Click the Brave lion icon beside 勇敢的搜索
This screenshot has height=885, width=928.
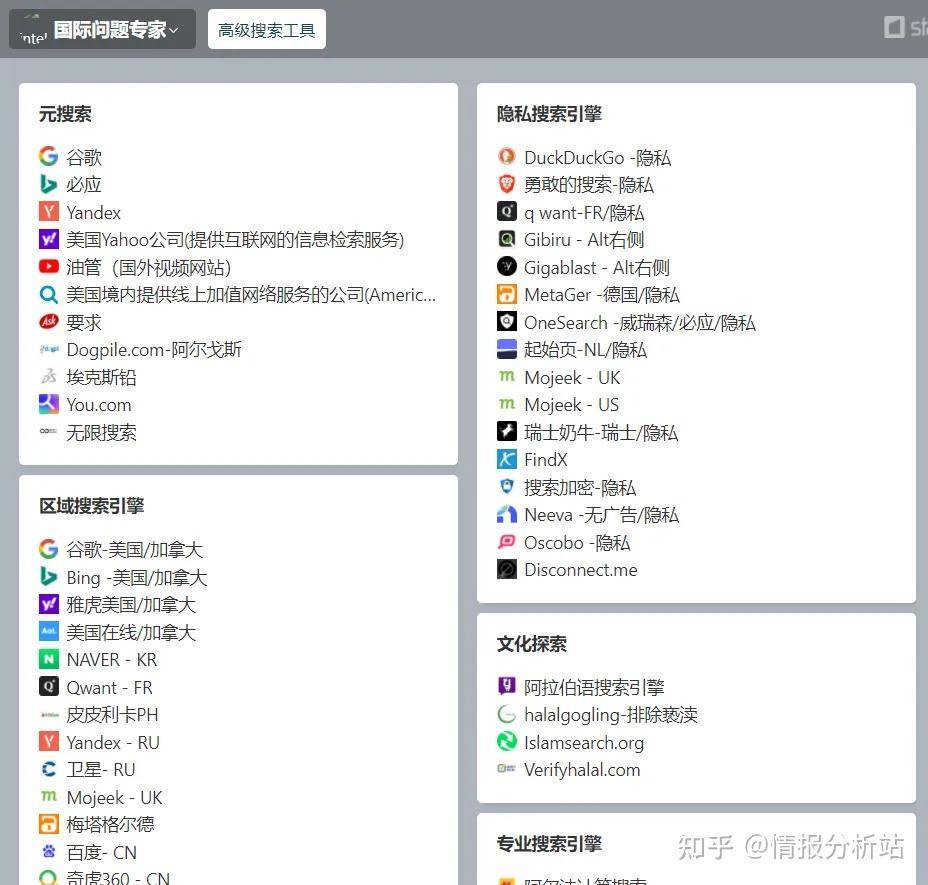click(x=507, y=184)
